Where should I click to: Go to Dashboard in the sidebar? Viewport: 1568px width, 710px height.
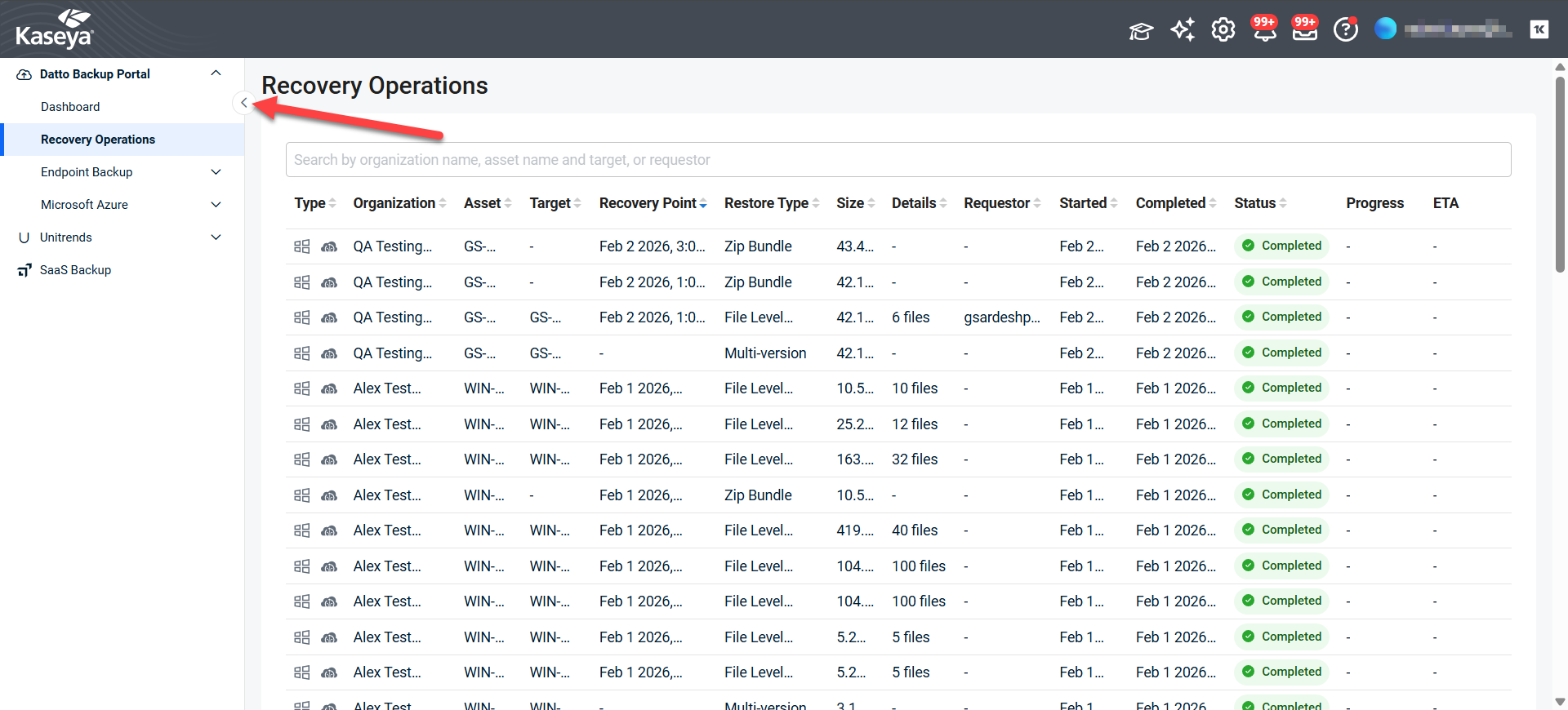[70, 107]
